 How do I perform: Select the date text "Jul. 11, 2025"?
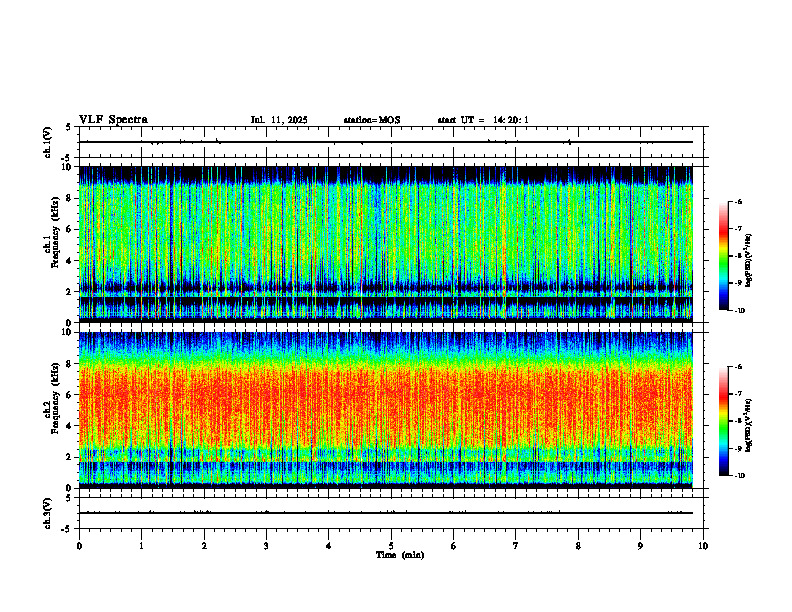[279, 120]
